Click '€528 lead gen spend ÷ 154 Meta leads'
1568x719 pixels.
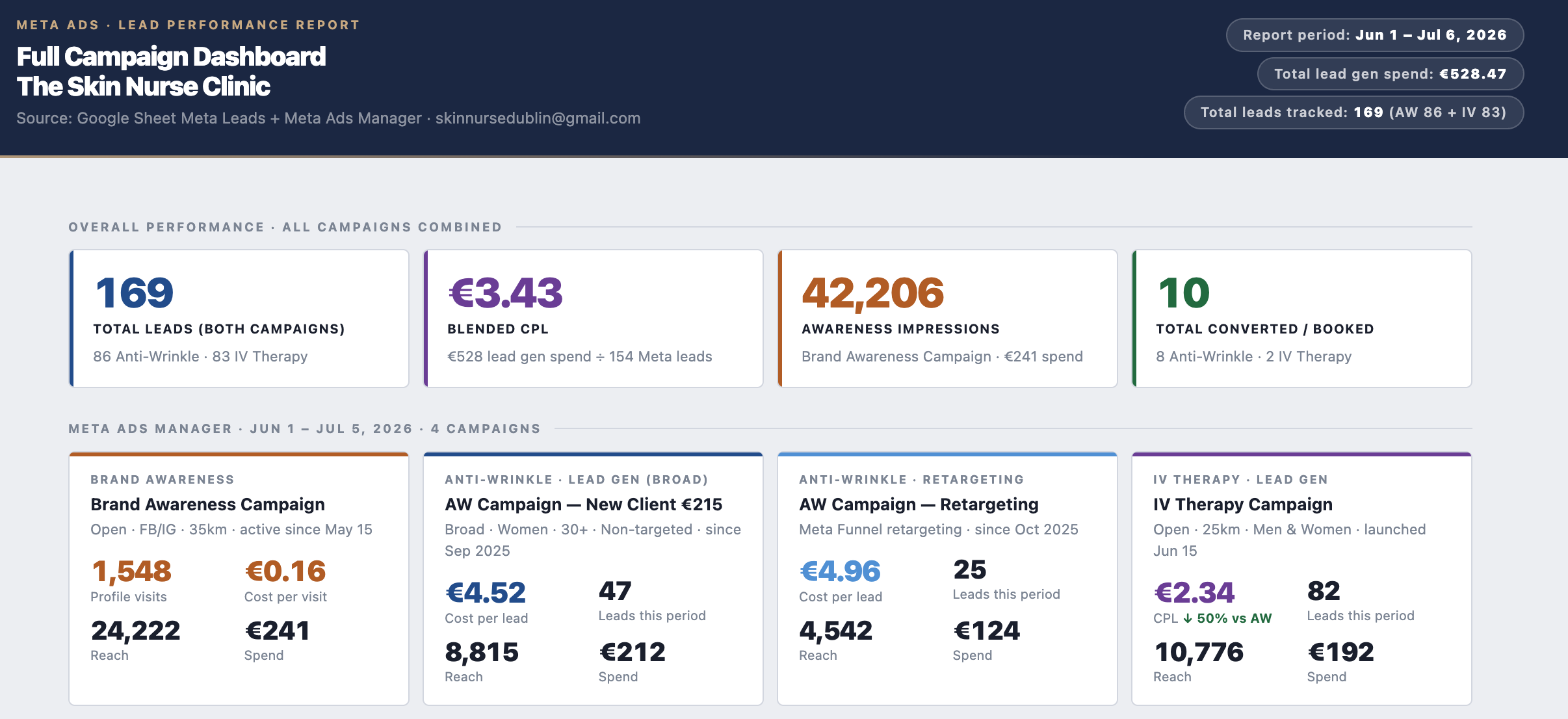pos(580,356)
